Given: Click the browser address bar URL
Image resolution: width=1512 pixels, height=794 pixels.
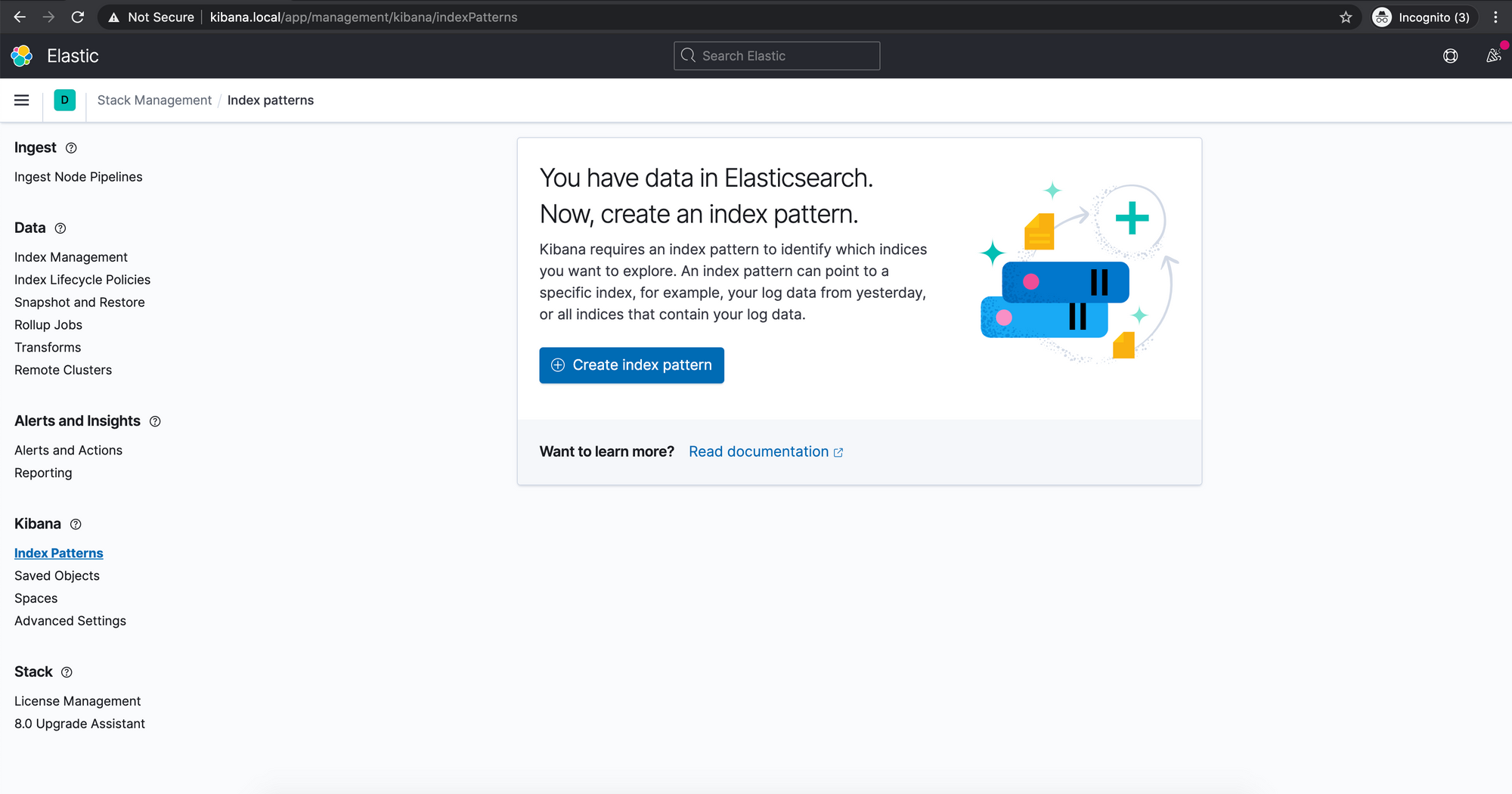Looking at the screenshot, I should pyautogui.click(x=364, y=17).
